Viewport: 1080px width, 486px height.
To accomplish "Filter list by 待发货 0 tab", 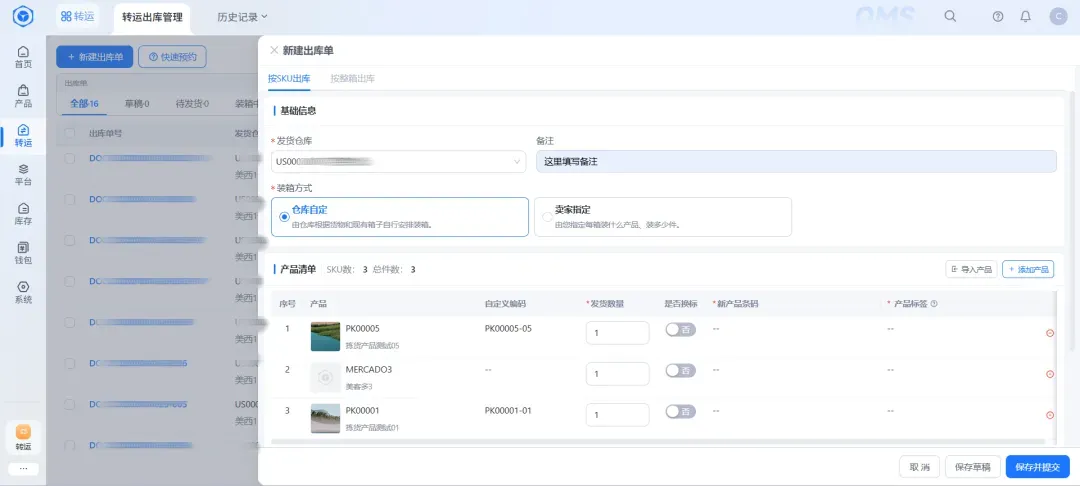I will (x=192, y=104).
